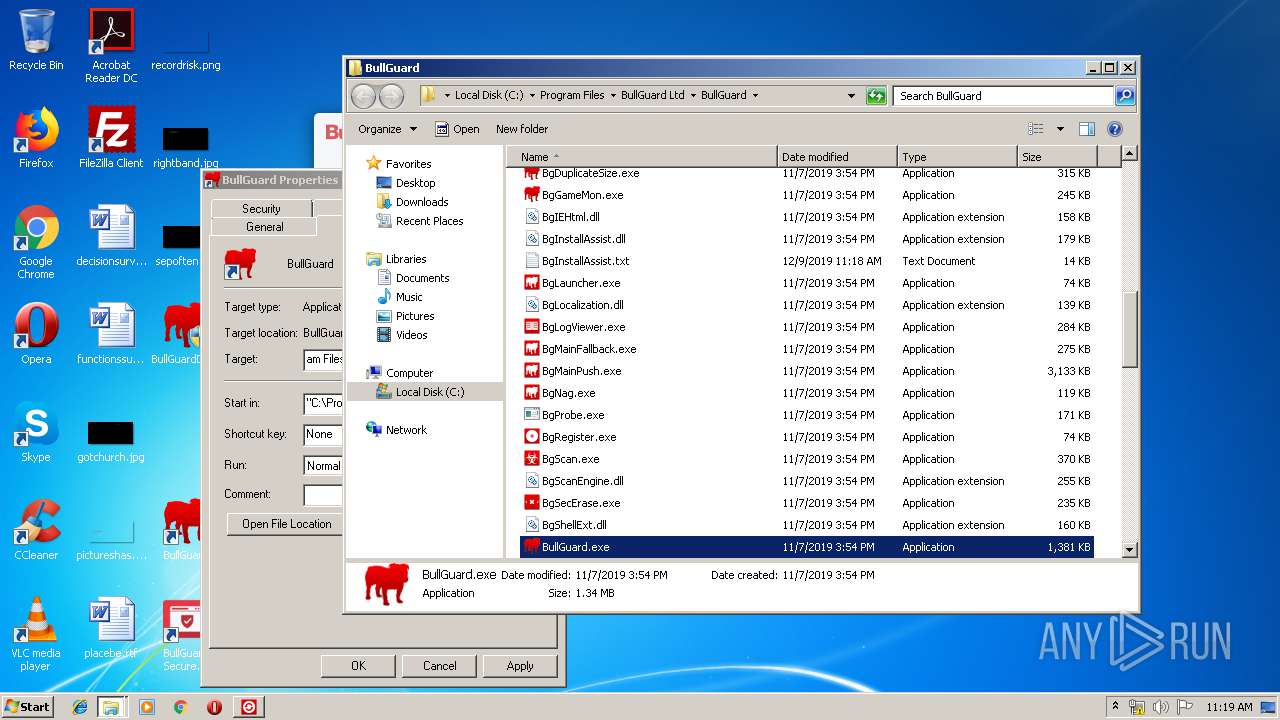The width and height of the screenshot is (1280, 720).
Task: Switch to General tab in Properties
Action: pyautogui.click(x=265, y=227)
